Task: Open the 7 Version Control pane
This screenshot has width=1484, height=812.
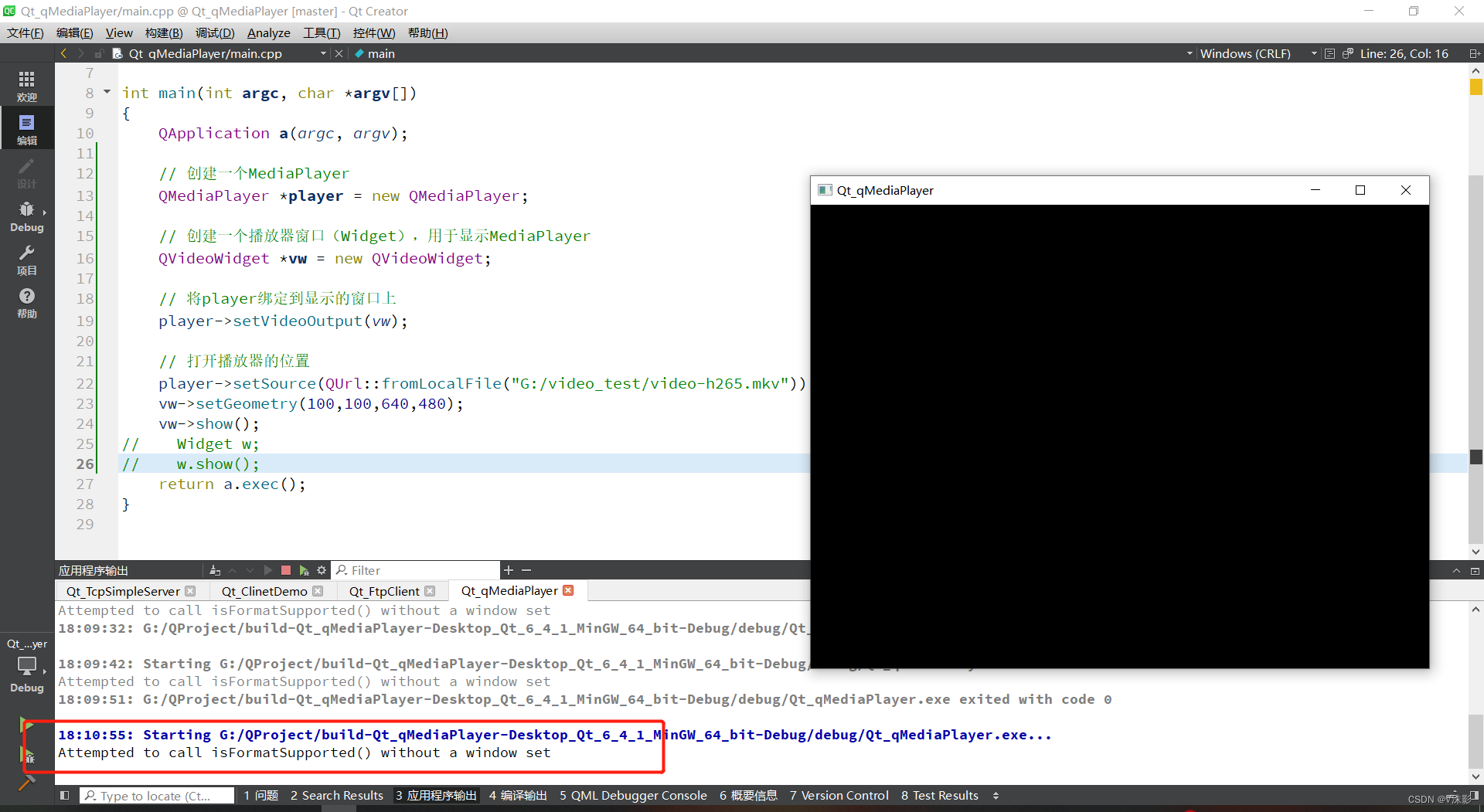Action: pyautogui.click(x=839, y=795)
